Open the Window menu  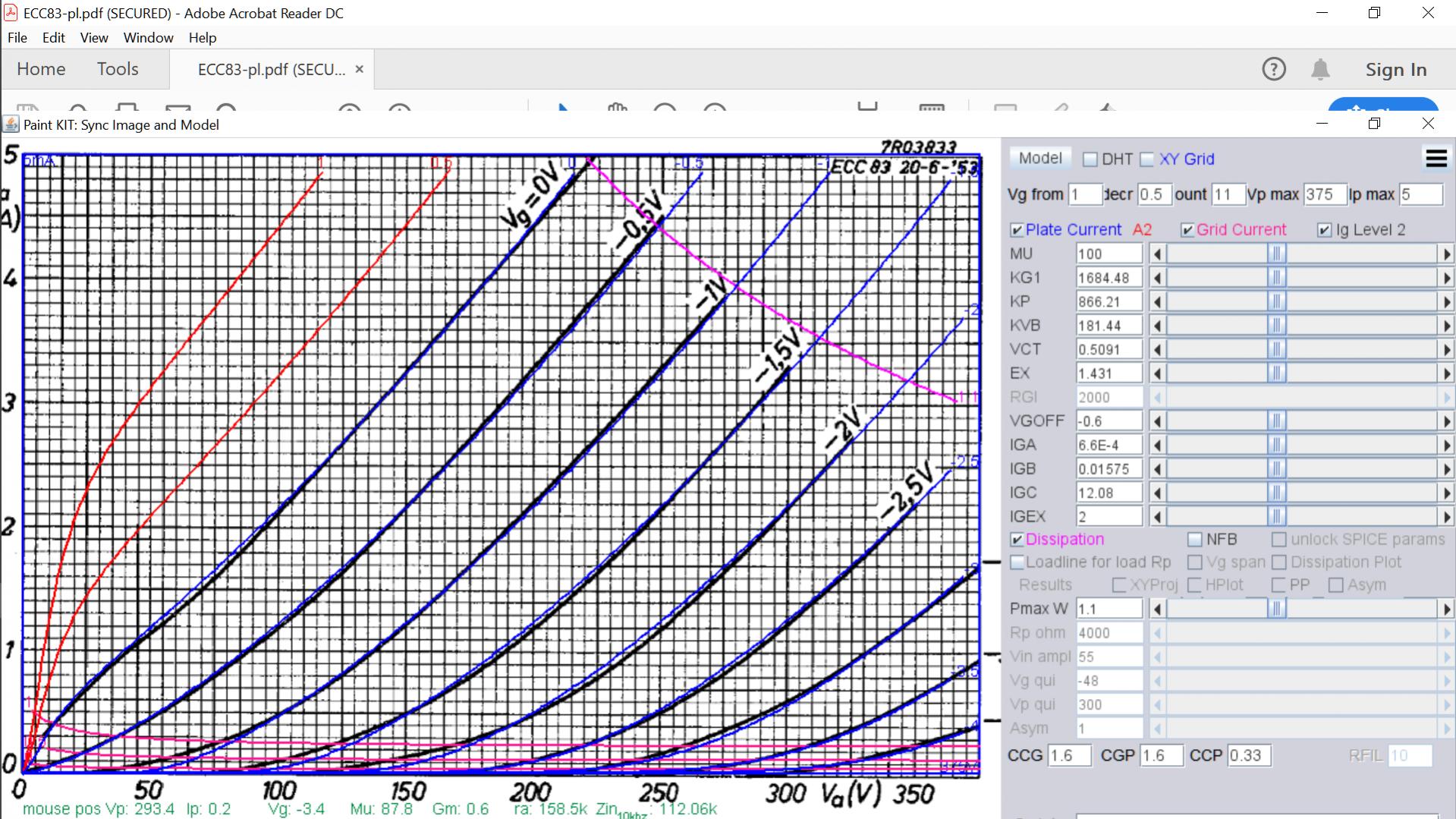pyautogui.click(x=148, y=37)
